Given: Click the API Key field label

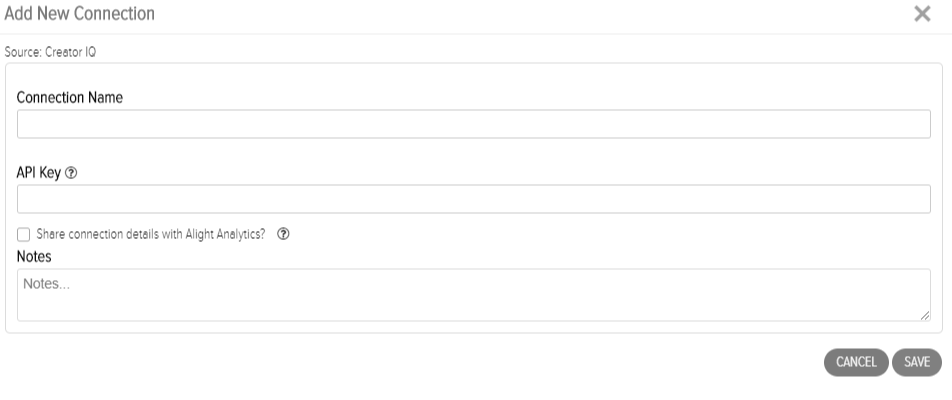Looking at the screenshot, I should coord(39,173).
